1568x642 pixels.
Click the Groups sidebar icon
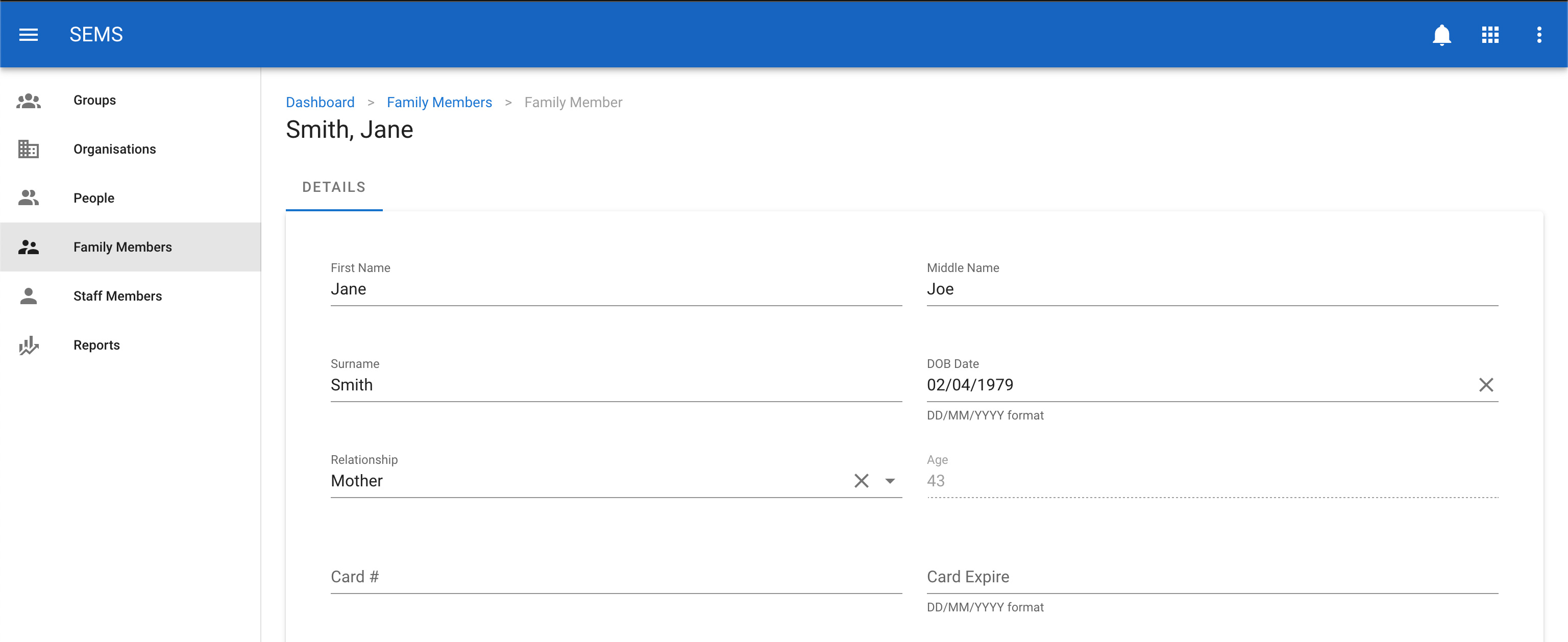[29, 101]
